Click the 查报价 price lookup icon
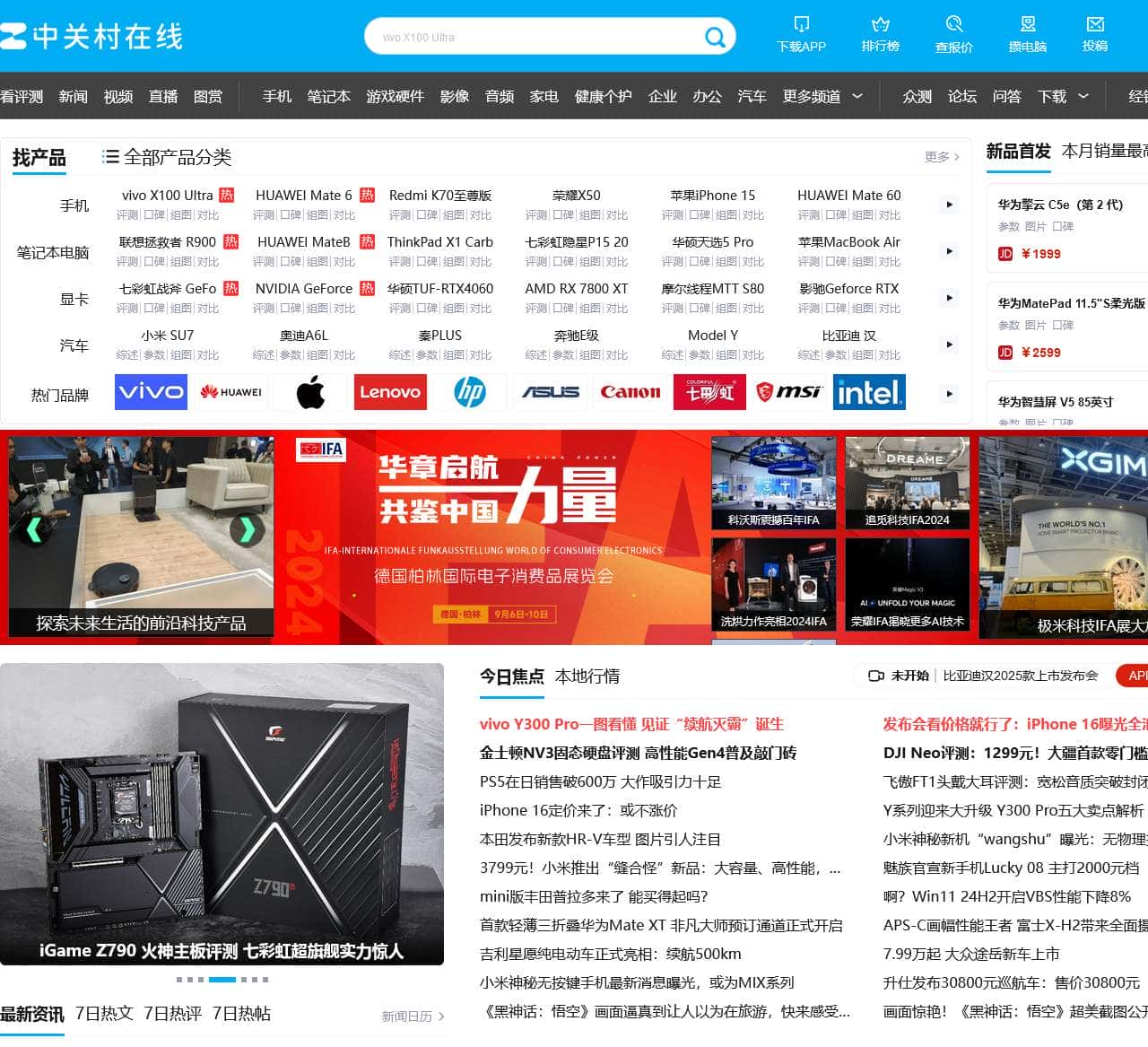 click(x=953, y=23)
